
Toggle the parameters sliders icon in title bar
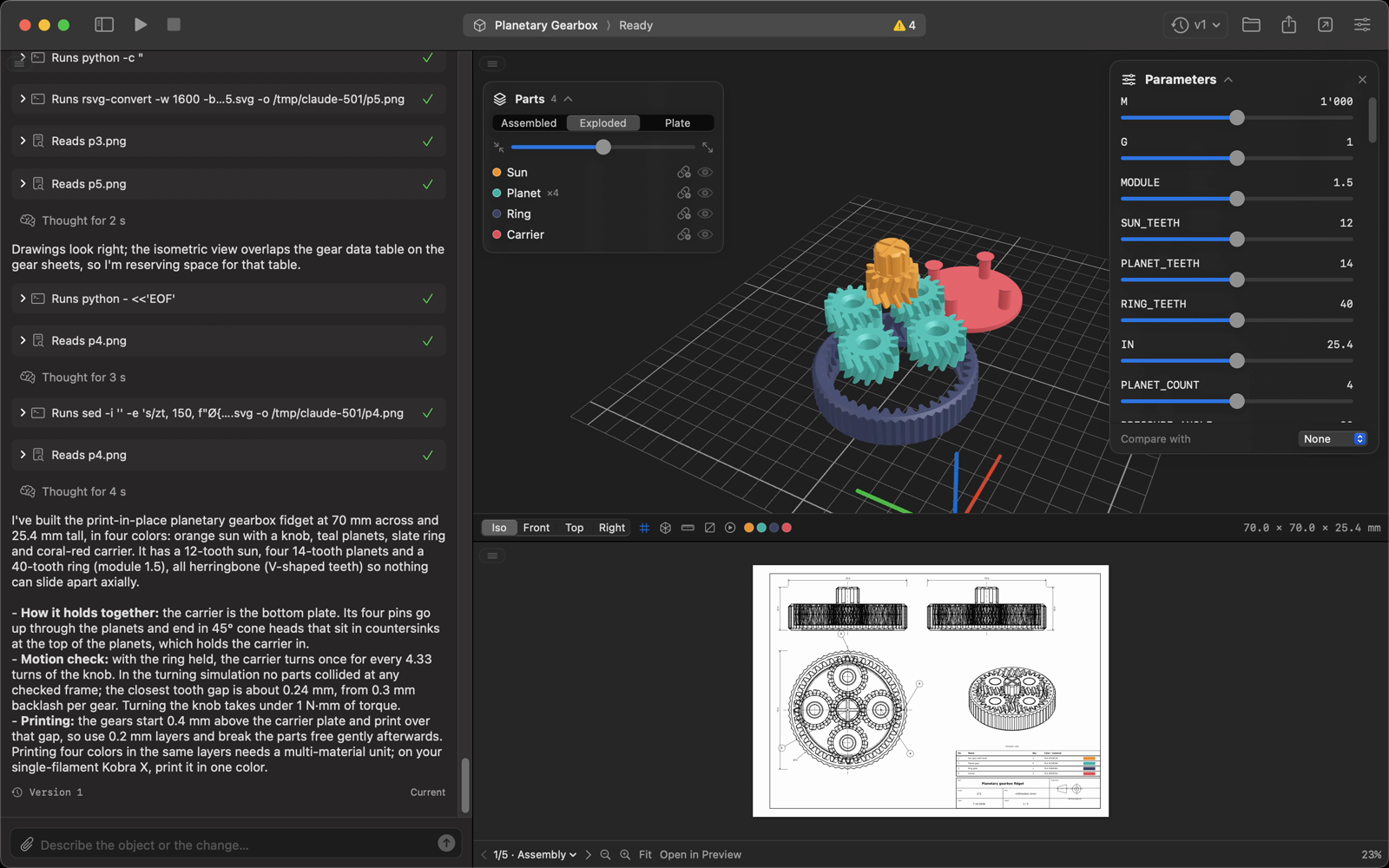click(1362, 25)
